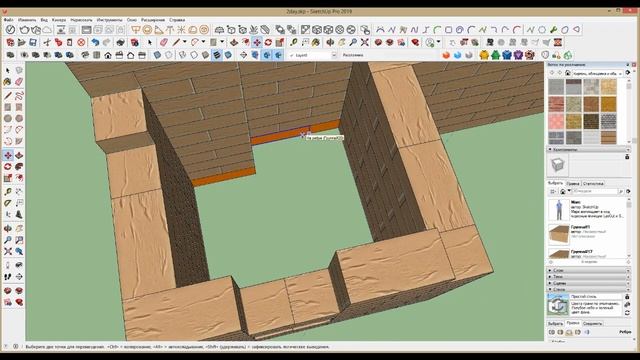Click the Cut scissors icon
Screen dimensions: 640x360
coord(47,42)
